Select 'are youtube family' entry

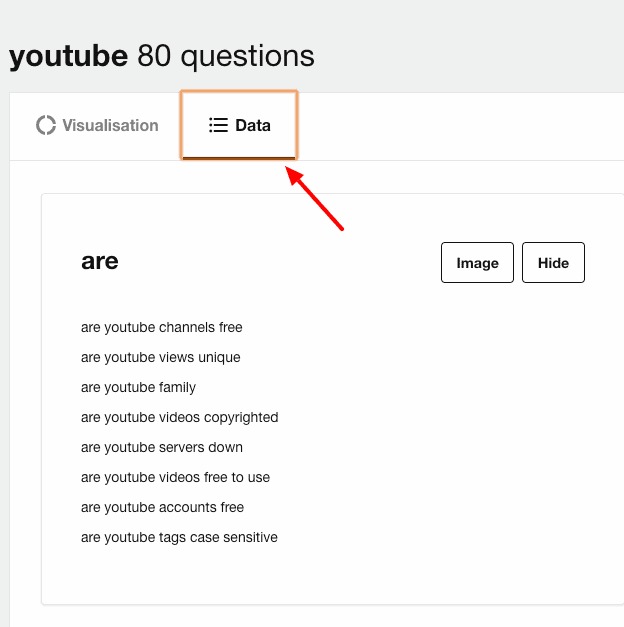coord(138,387)
